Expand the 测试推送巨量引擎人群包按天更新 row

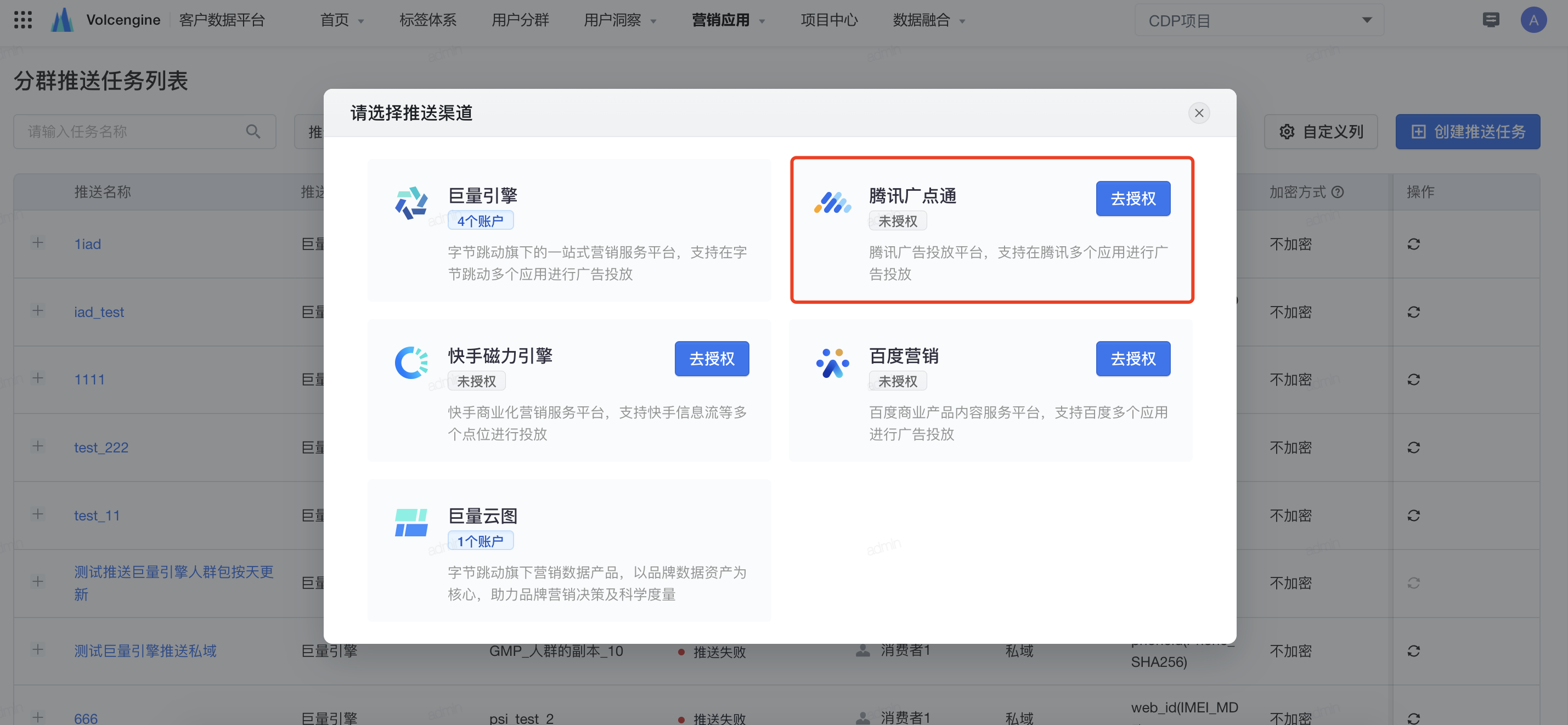[x=38, y=582]
